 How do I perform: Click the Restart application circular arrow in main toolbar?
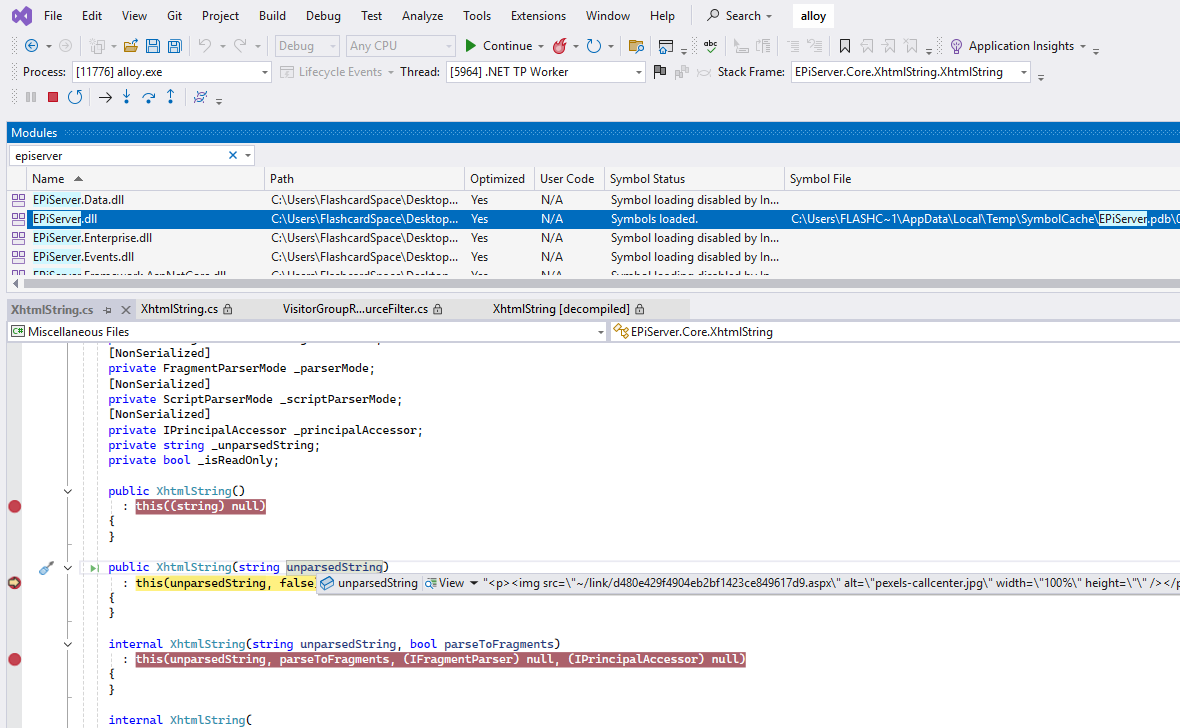(594, 46)
